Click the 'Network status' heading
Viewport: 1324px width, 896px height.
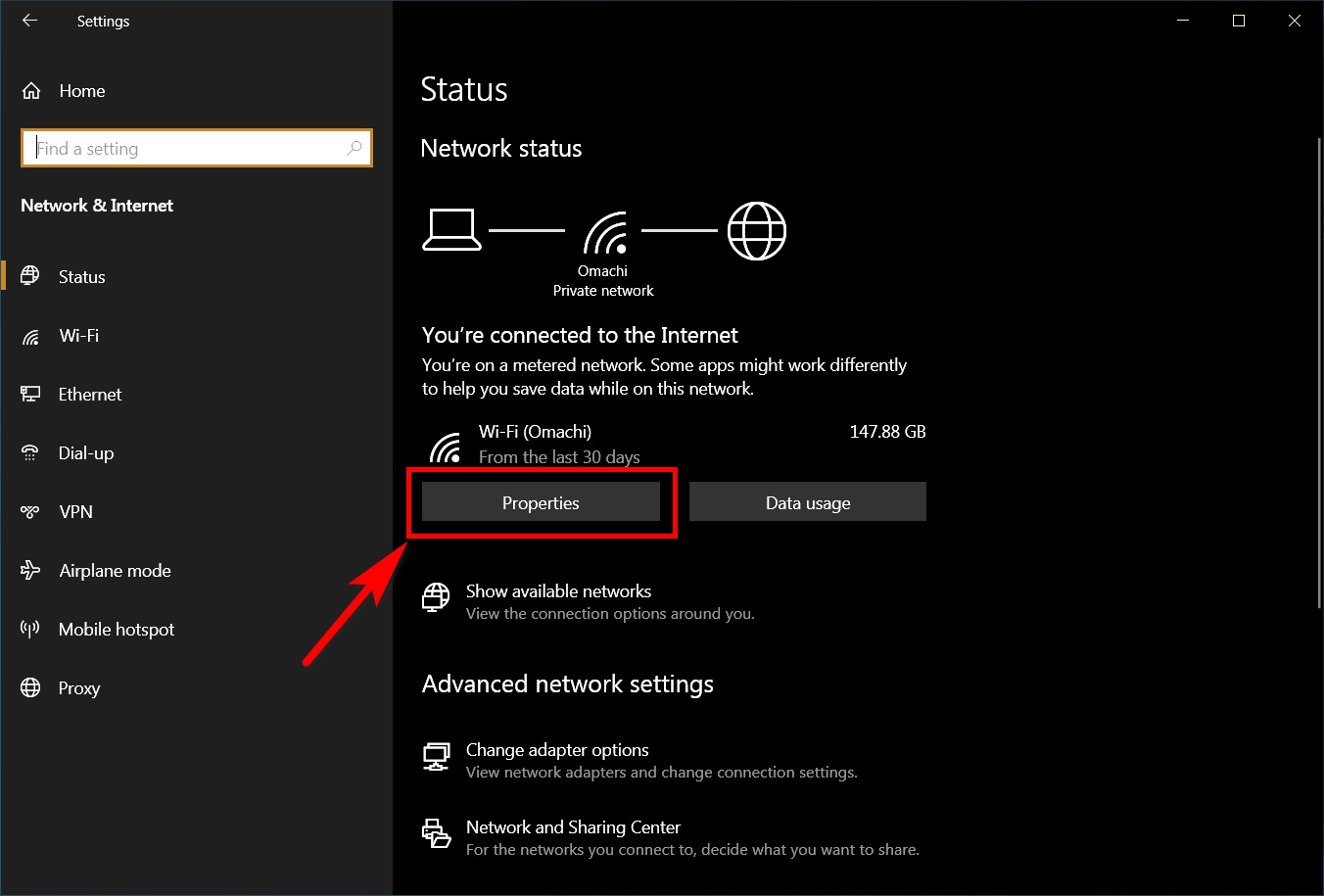[x=501, y=148]
